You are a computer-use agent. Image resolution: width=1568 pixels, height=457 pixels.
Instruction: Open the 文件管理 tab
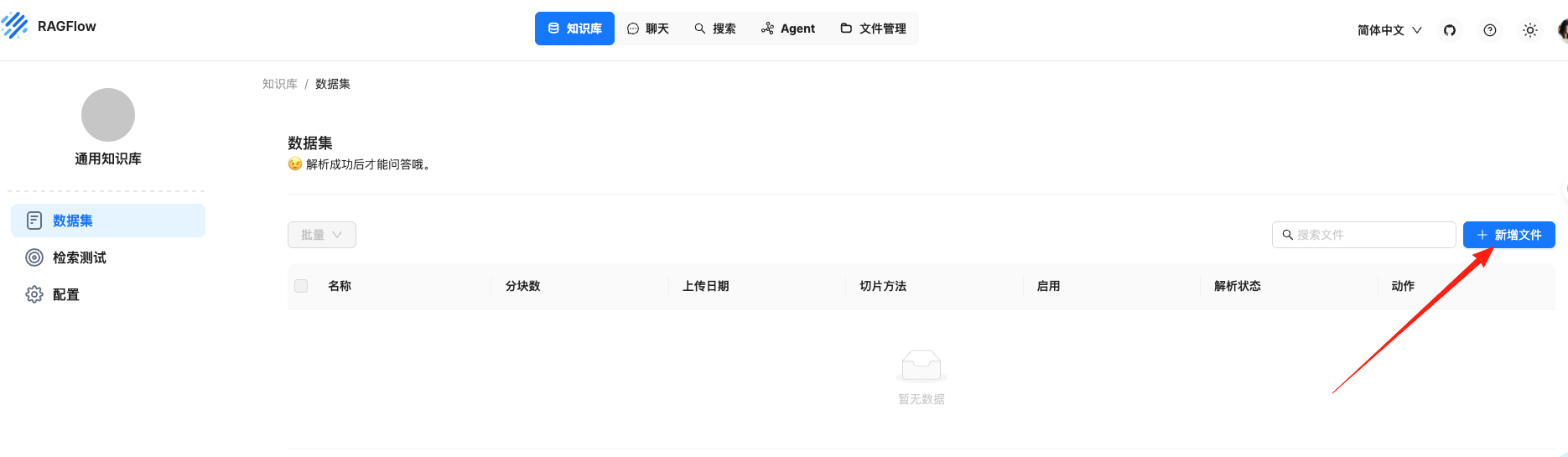coord(873,29)
